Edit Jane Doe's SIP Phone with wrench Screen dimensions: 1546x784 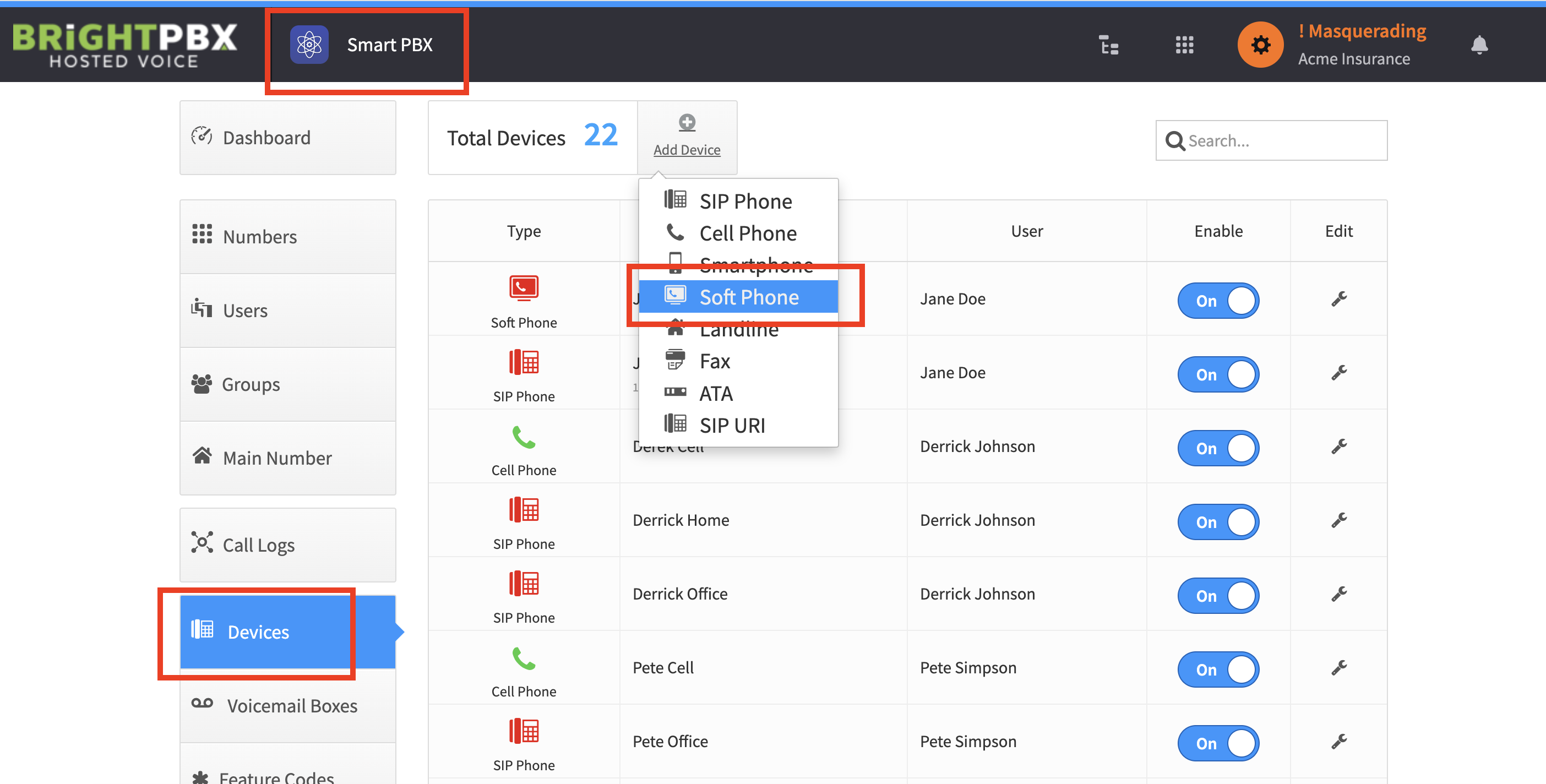pyautogui.click(x=1338, y=373)
